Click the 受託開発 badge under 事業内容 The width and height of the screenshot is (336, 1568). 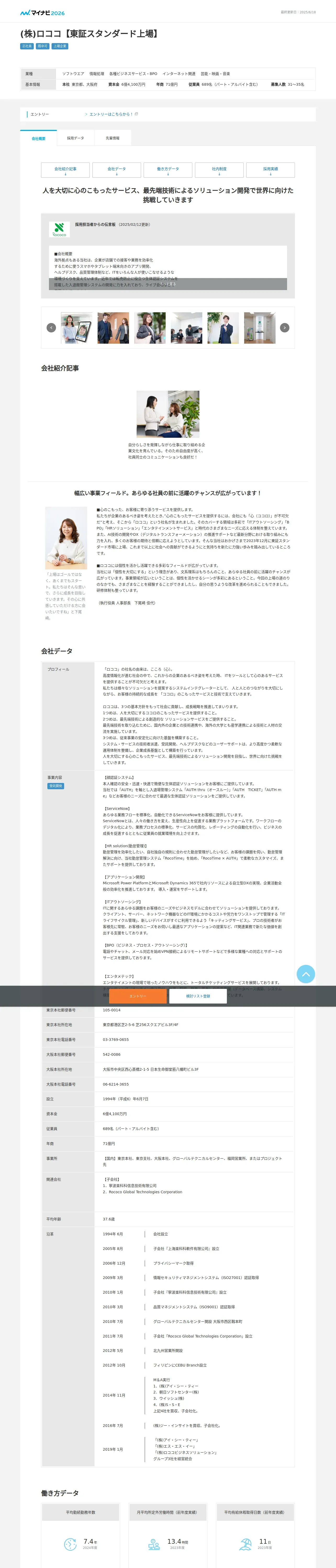click(55, 786)
